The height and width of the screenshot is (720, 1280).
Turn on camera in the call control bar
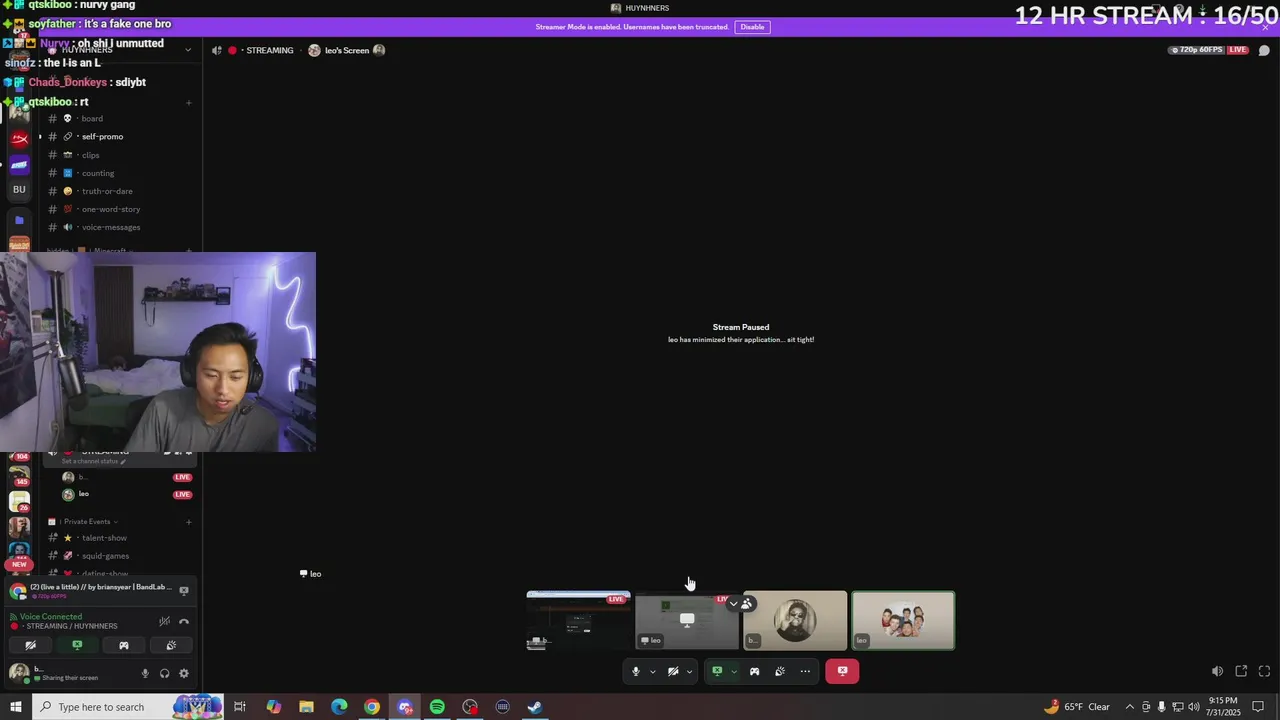tap(673, 671)
